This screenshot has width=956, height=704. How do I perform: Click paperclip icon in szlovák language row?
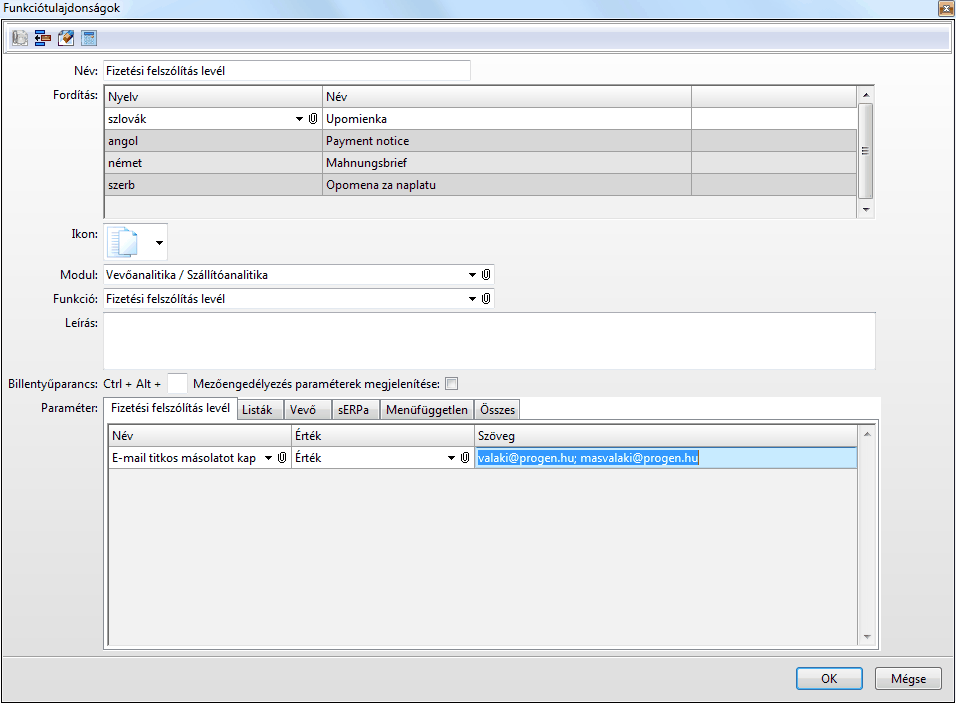click(313, 119)
